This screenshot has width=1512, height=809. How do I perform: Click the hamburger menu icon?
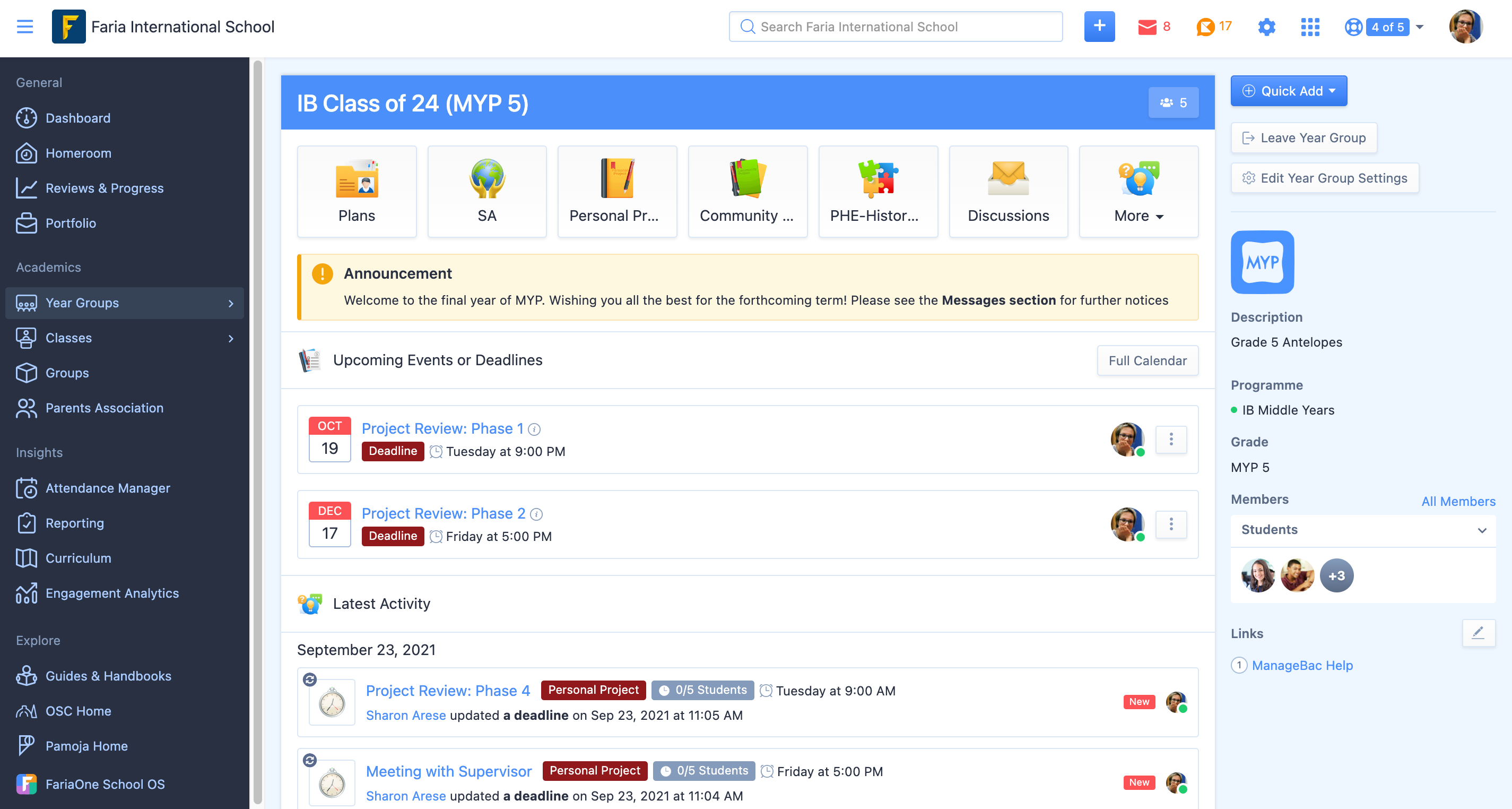click(24, 27)
